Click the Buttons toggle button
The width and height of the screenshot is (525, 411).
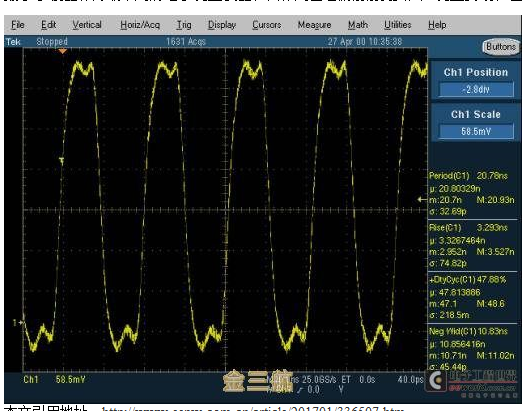tap(501, 47)
